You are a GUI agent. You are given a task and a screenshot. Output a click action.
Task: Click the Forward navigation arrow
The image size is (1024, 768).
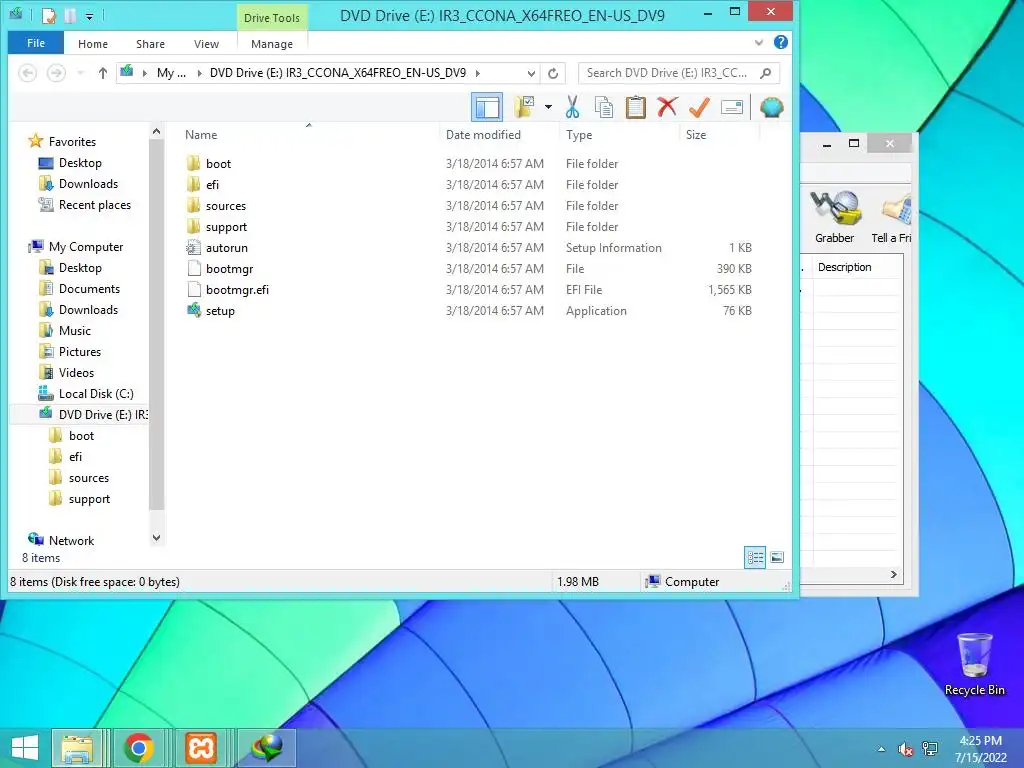coord(56,72)
